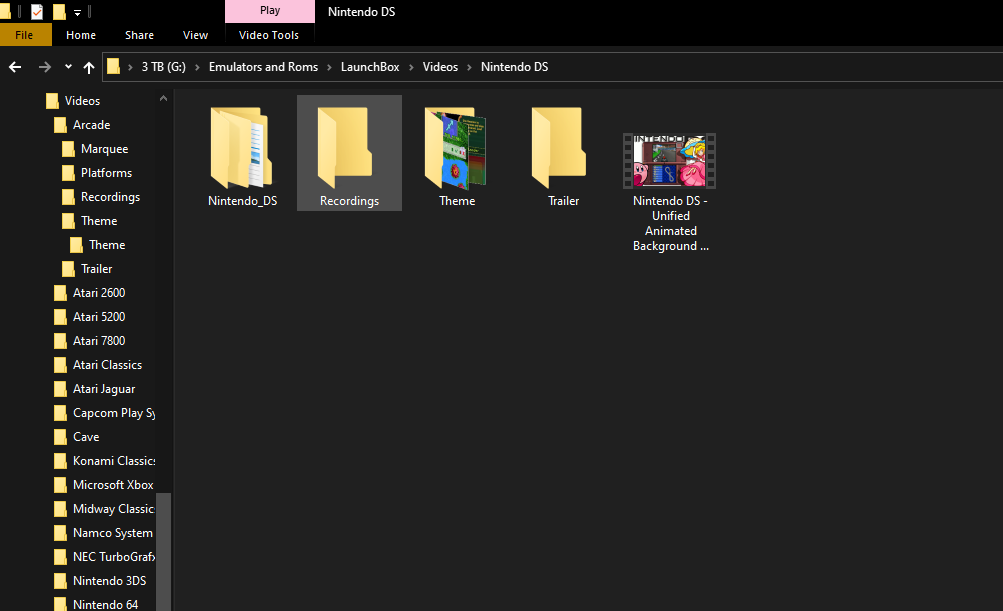1003x611 pixels.
Task: Select the Nintendo_DS folder icon
Action: pos(242,148)
